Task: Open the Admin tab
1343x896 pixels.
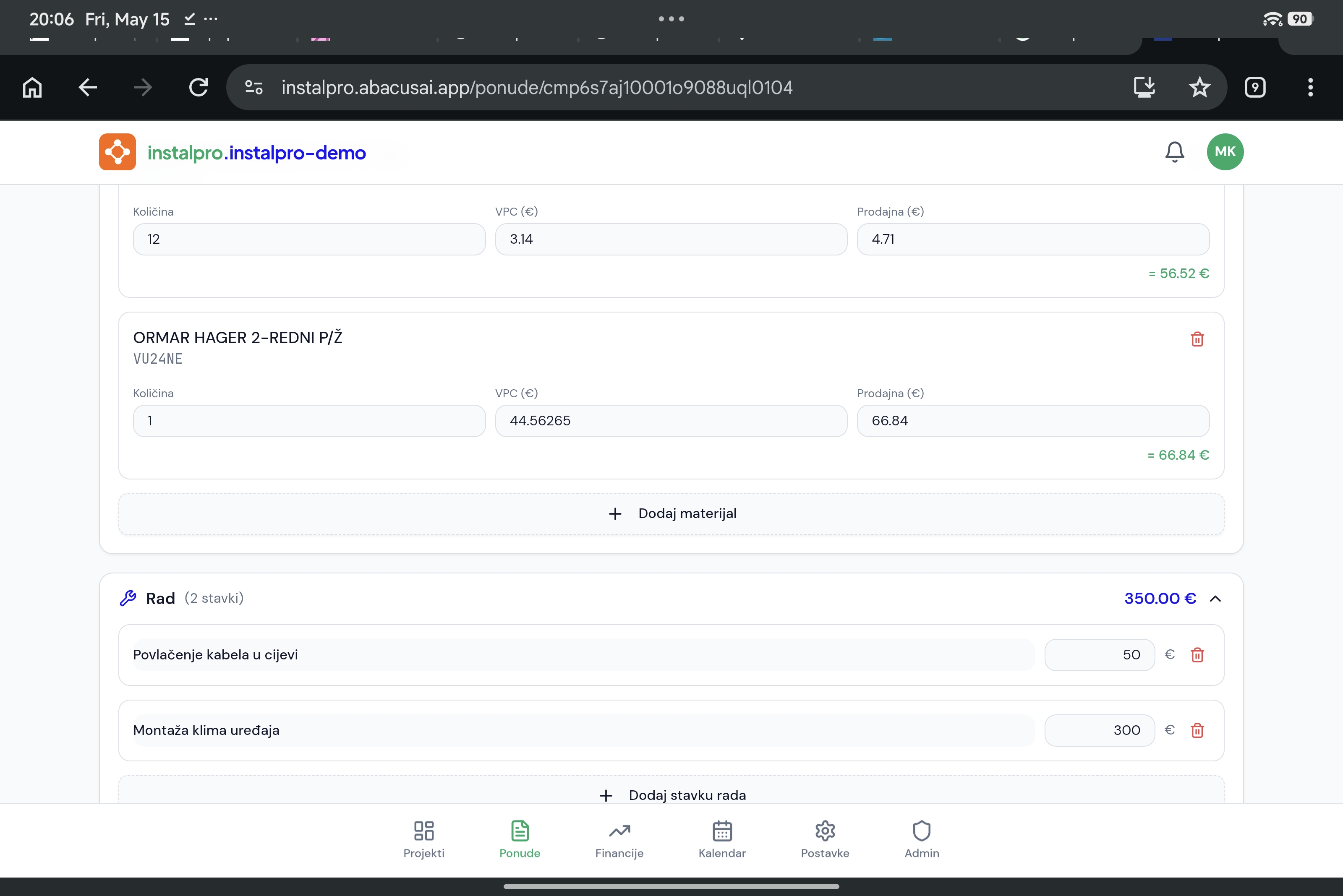Action: coord(922,839)
